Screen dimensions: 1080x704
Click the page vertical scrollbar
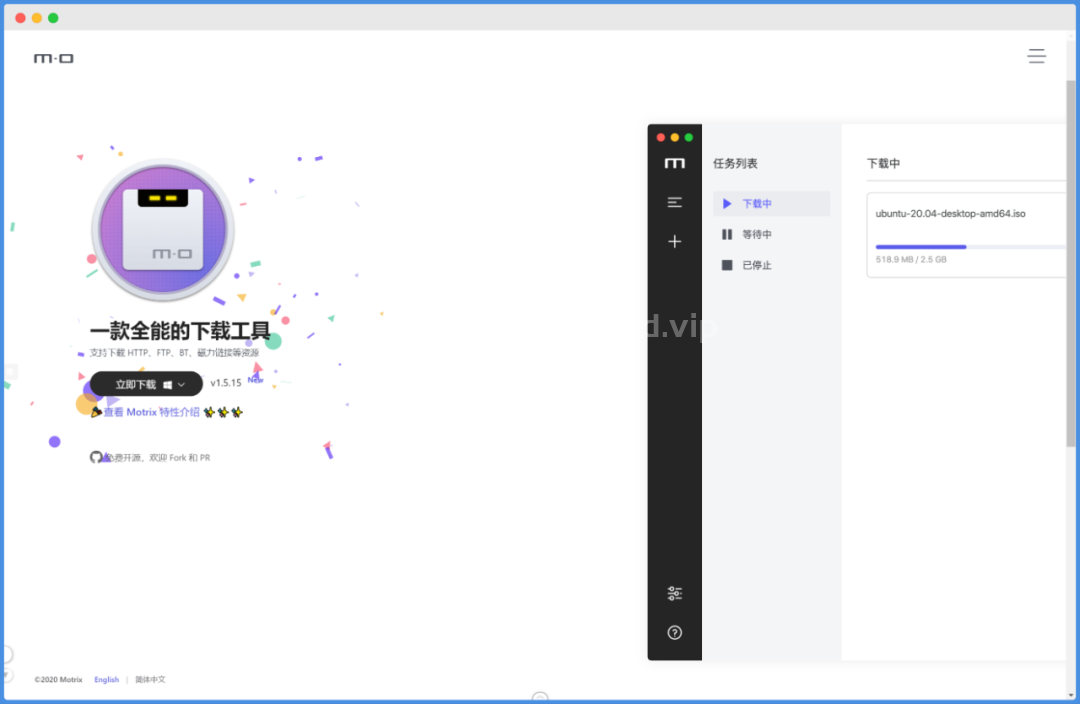coord(1070,262)
